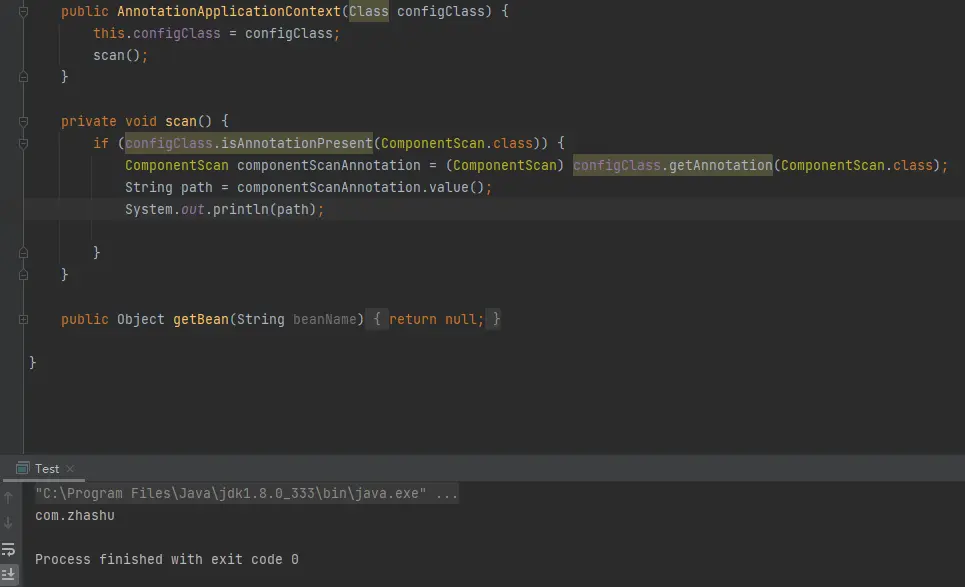Expand the folded getBean method in gutter
Viewport: 965px width, 587px height.
tap(23, 320)
